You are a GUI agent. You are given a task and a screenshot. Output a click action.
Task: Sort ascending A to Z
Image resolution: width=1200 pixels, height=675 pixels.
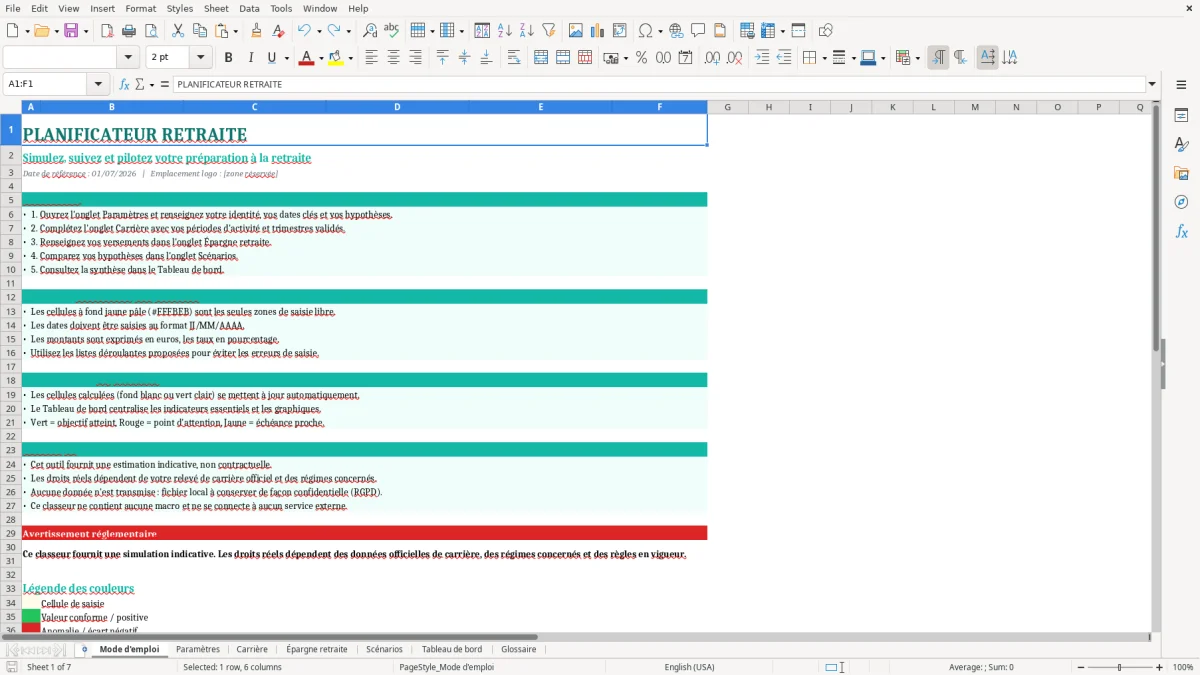click(505, 31)
